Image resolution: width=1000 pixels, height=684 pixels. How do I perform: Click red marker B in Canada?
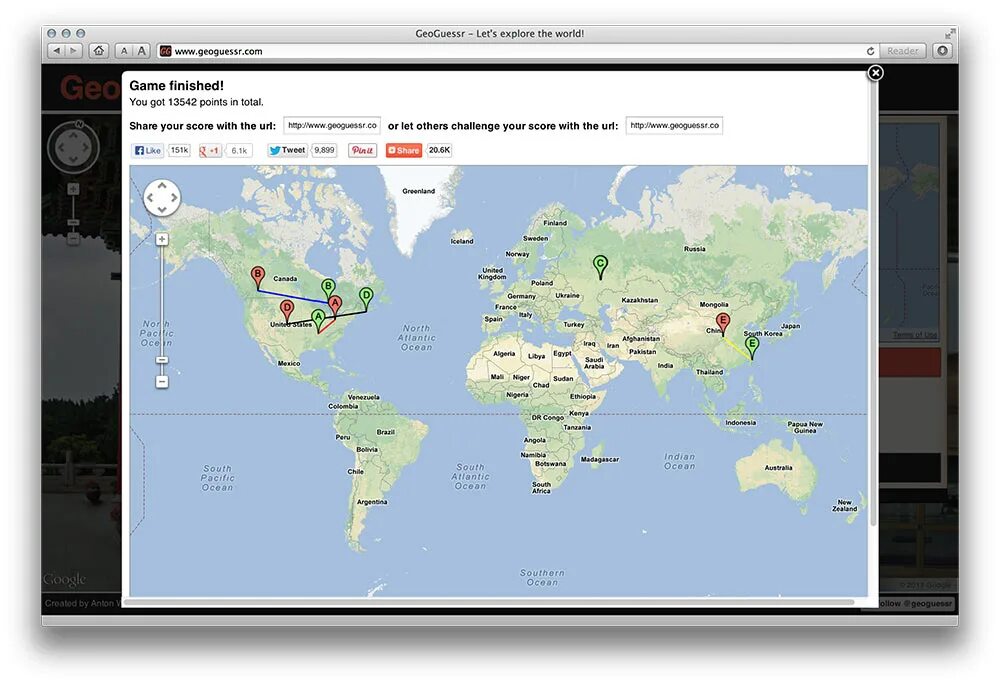258,277
